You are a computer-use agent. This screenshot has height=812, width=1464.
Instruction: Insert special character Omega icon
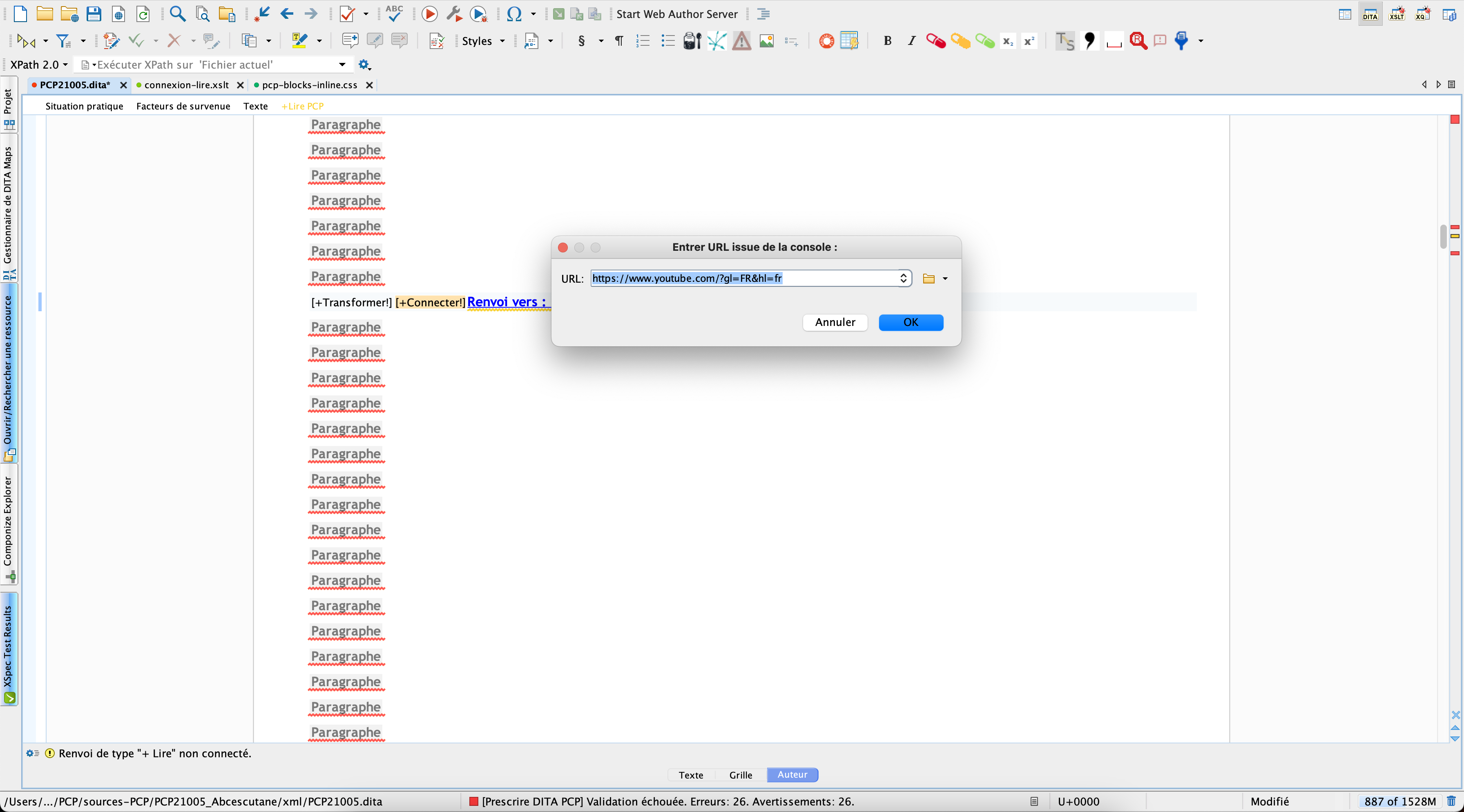(x=514, y=13)
